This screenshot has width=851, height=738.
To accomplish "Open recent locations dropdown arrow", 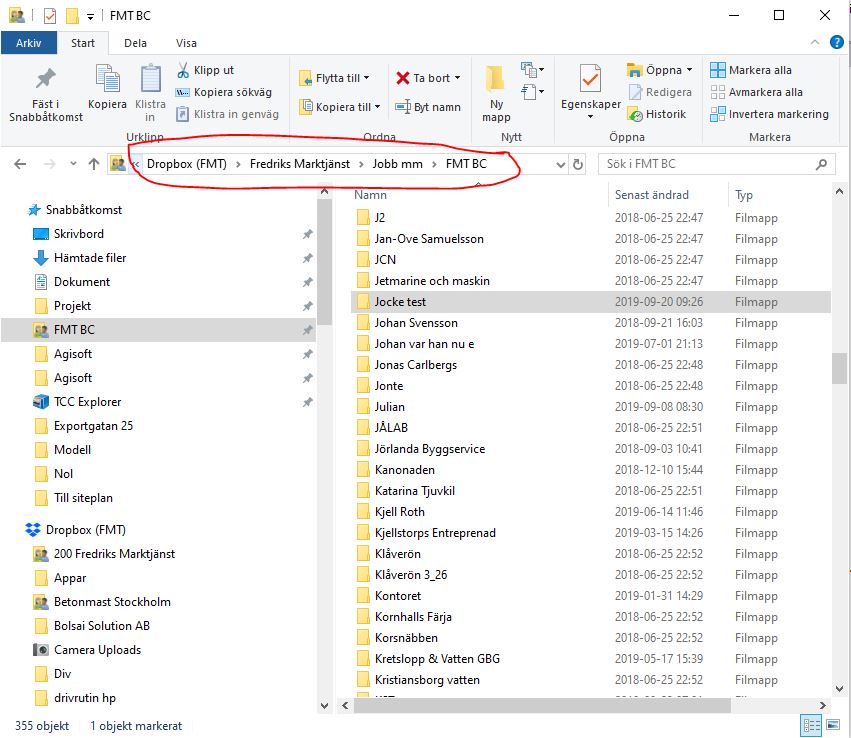I will pyautogui.click(x=73, y=163).
